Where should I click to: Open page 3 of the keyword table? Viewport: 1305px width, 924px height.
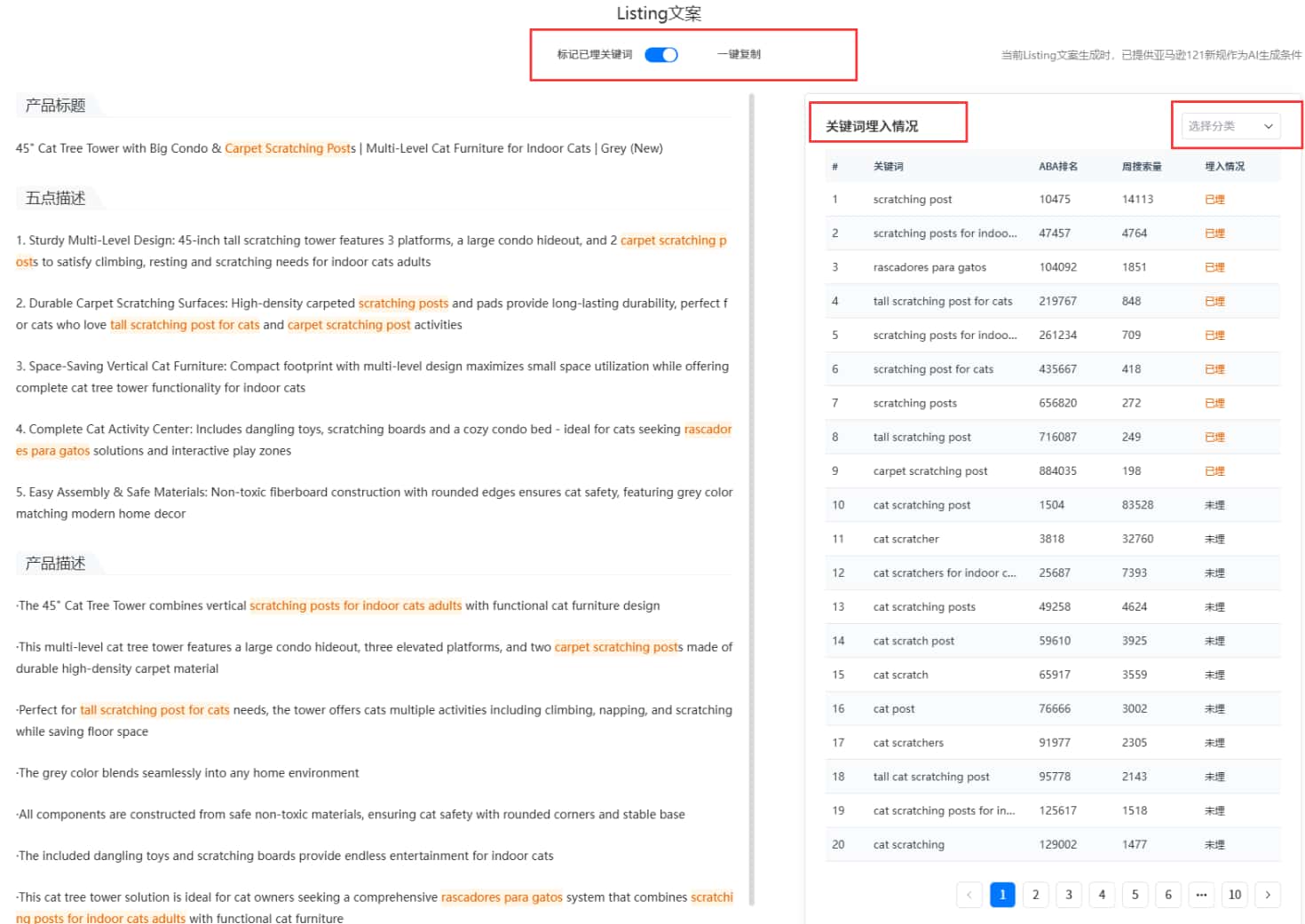[x=1069, y=895]
